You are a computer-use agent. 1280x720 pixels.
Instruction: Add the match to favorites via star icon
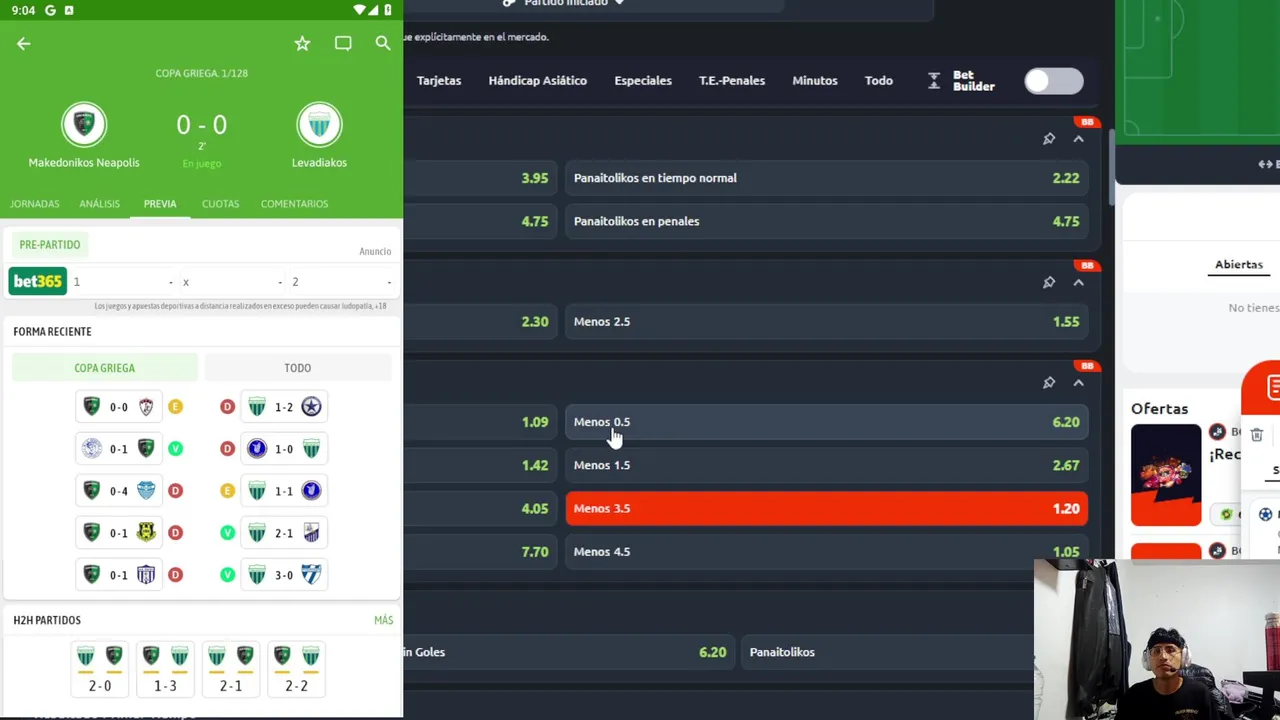click(302, 43)
